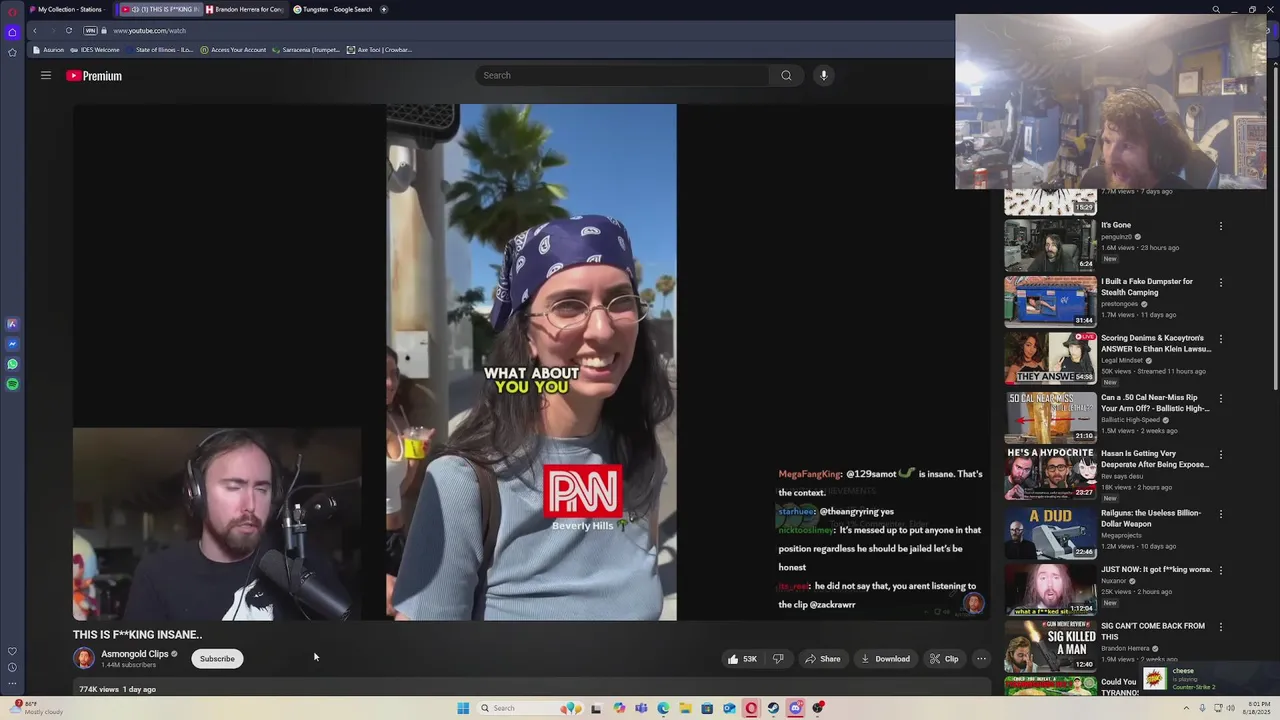Click the Share button
The image size is (1280, 720).
(x=823, y=659)
